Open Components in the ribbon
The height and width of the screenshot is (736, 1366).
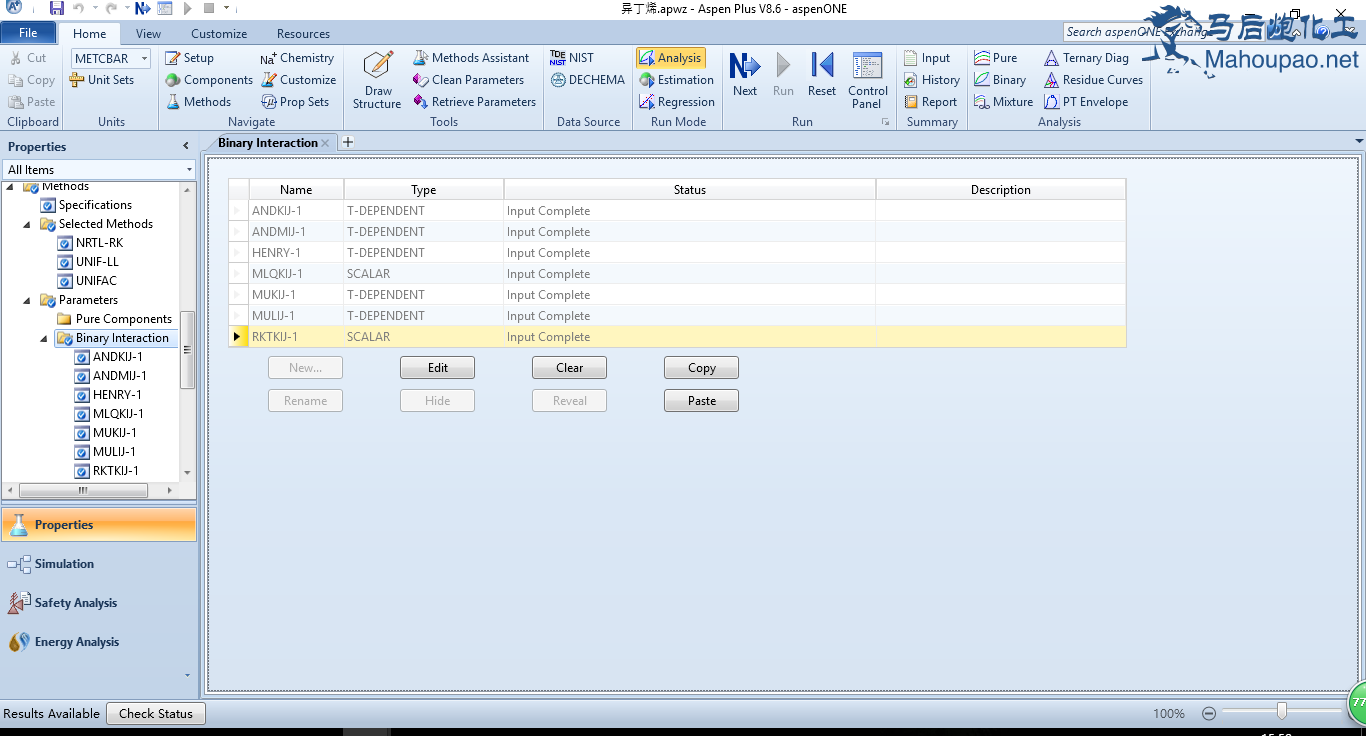click(208, 80)
